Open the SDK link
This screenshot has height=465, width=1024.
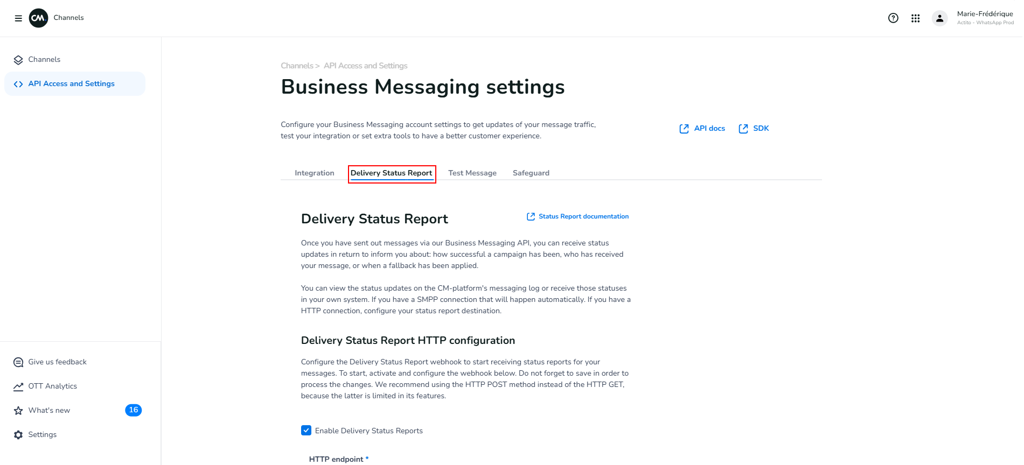click(x=761, y=129)
